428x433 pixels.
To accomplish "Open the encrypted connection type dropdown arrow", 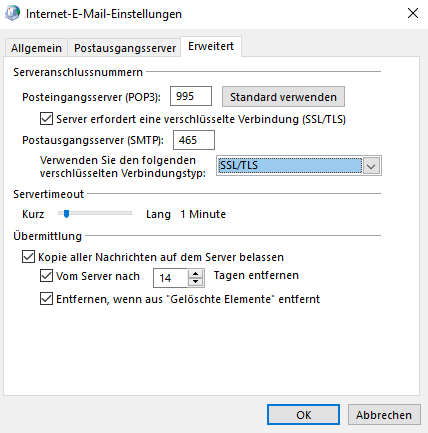I will 371,166.
